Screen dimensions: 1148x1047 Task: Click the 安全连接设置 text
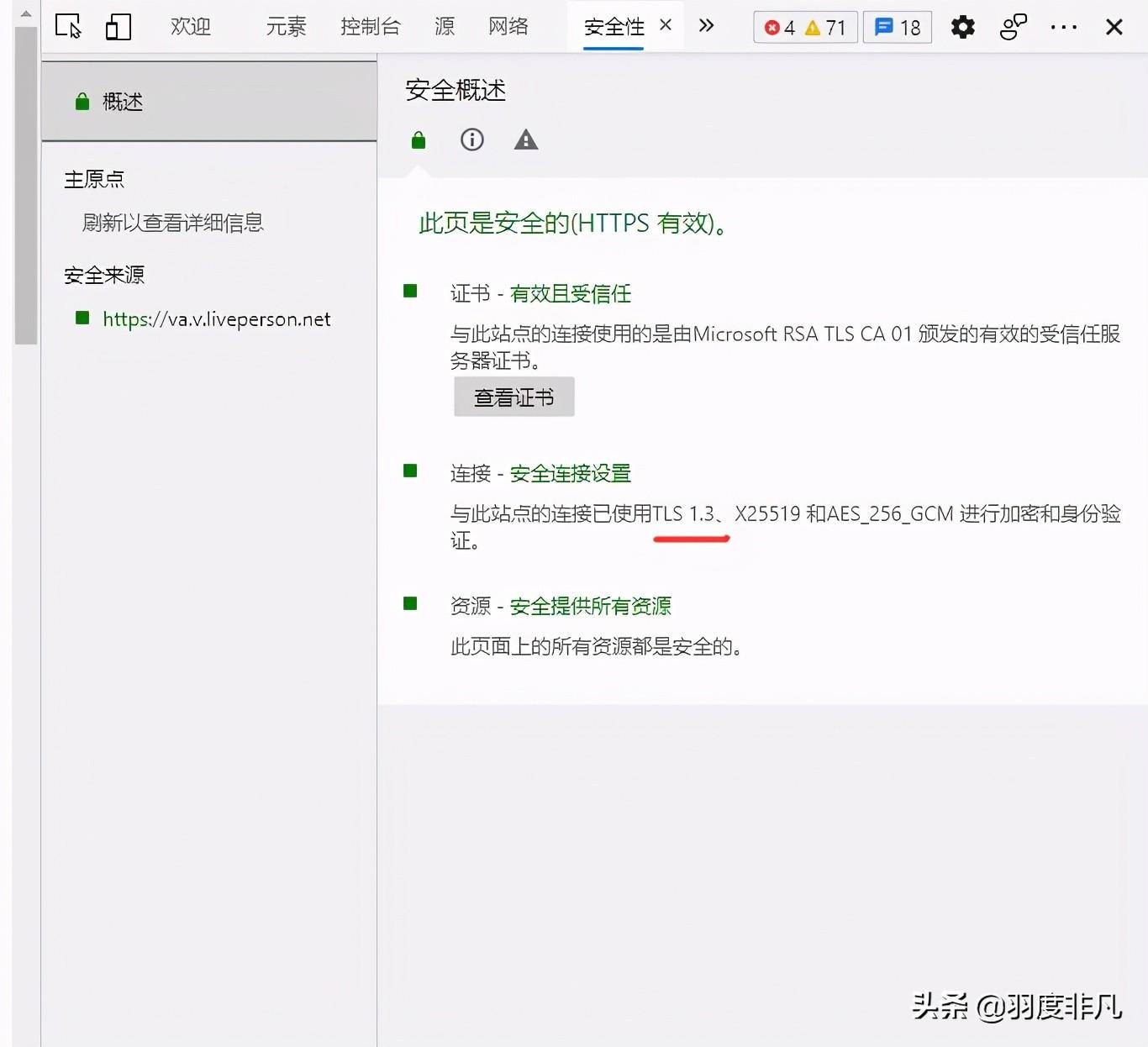pos(571,473)
